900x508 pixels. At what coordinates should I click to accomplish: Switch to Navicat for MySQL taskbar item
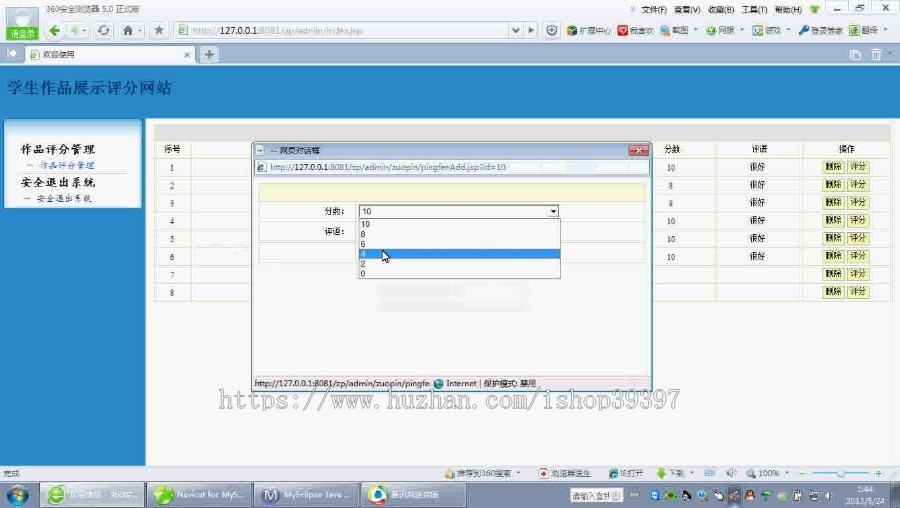coord(199,495)
